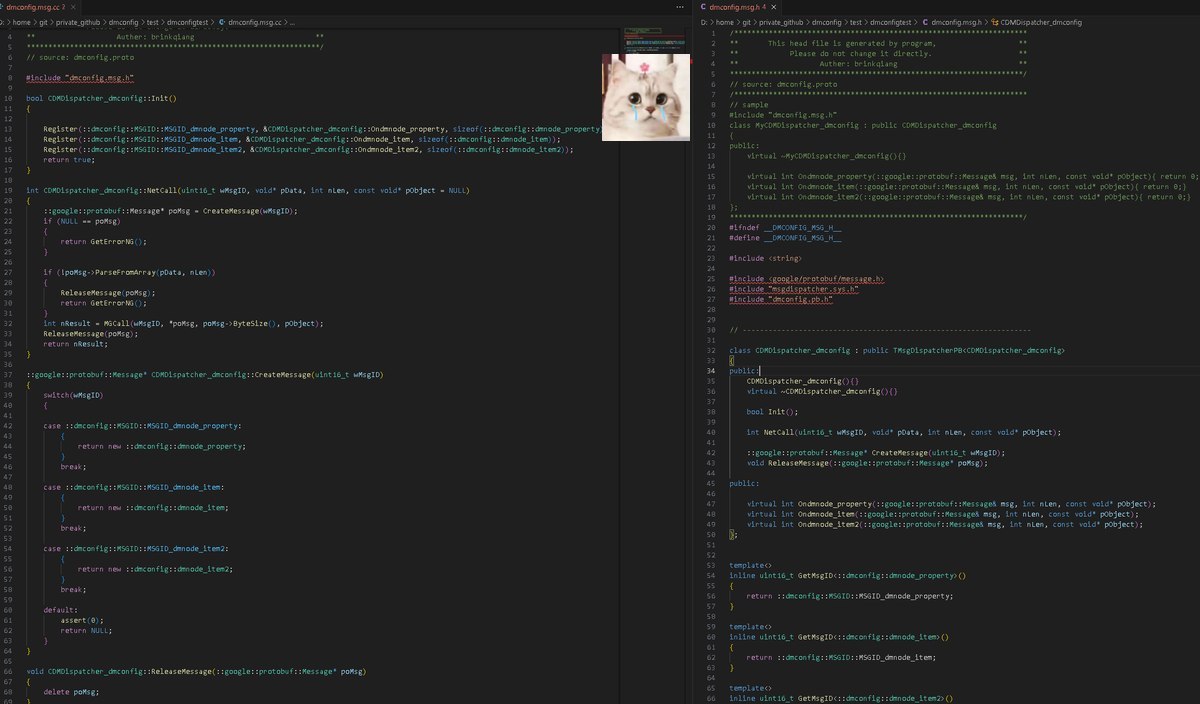Click the crying cat sticker image

click(646, 97)
